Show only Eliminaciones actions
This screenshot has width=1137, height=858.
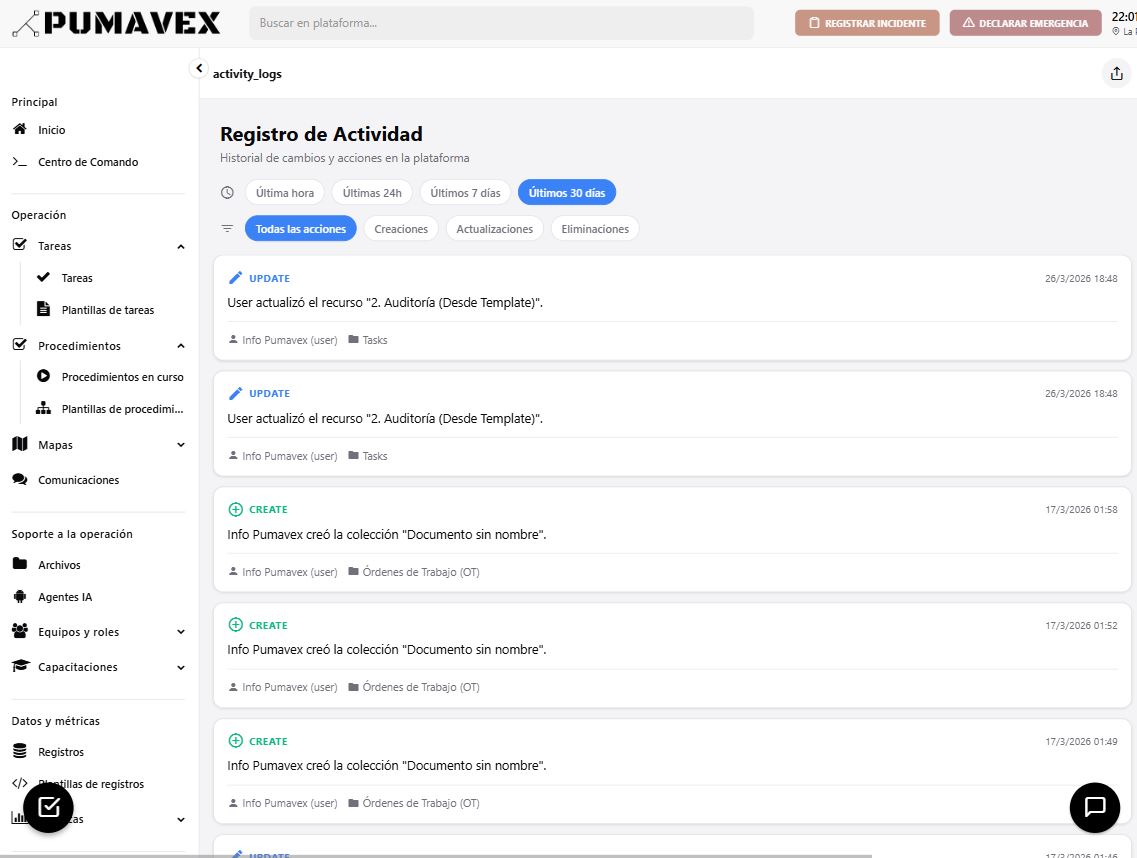(x=595, y=229)
